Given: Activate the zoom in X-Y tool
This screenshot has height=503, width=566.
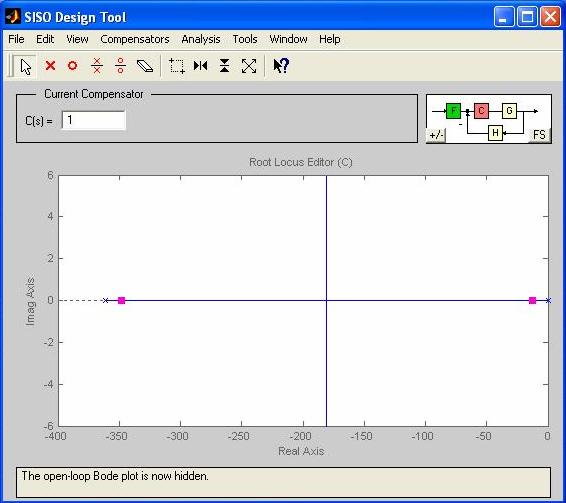Looking at the screenshot, I should coord(177,66).
